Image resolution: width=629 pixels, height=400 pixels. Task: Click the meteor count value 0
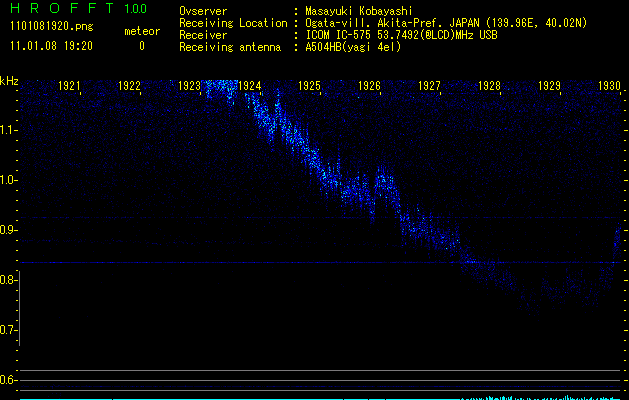click(141, 46)
